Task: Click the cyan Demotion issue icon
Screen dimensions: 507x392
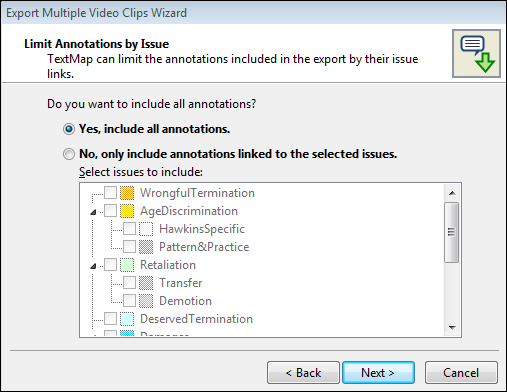Action: (x=146, y=301)
